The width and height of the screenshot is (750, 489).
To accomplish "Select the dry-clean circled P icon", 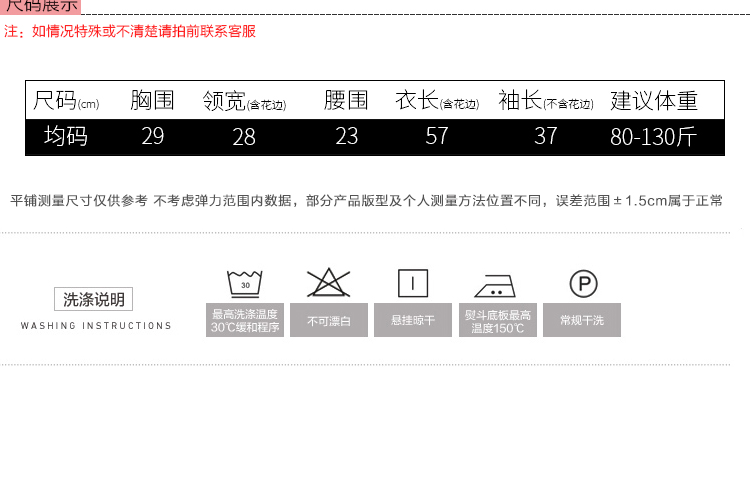I will (x=583, y=284).
